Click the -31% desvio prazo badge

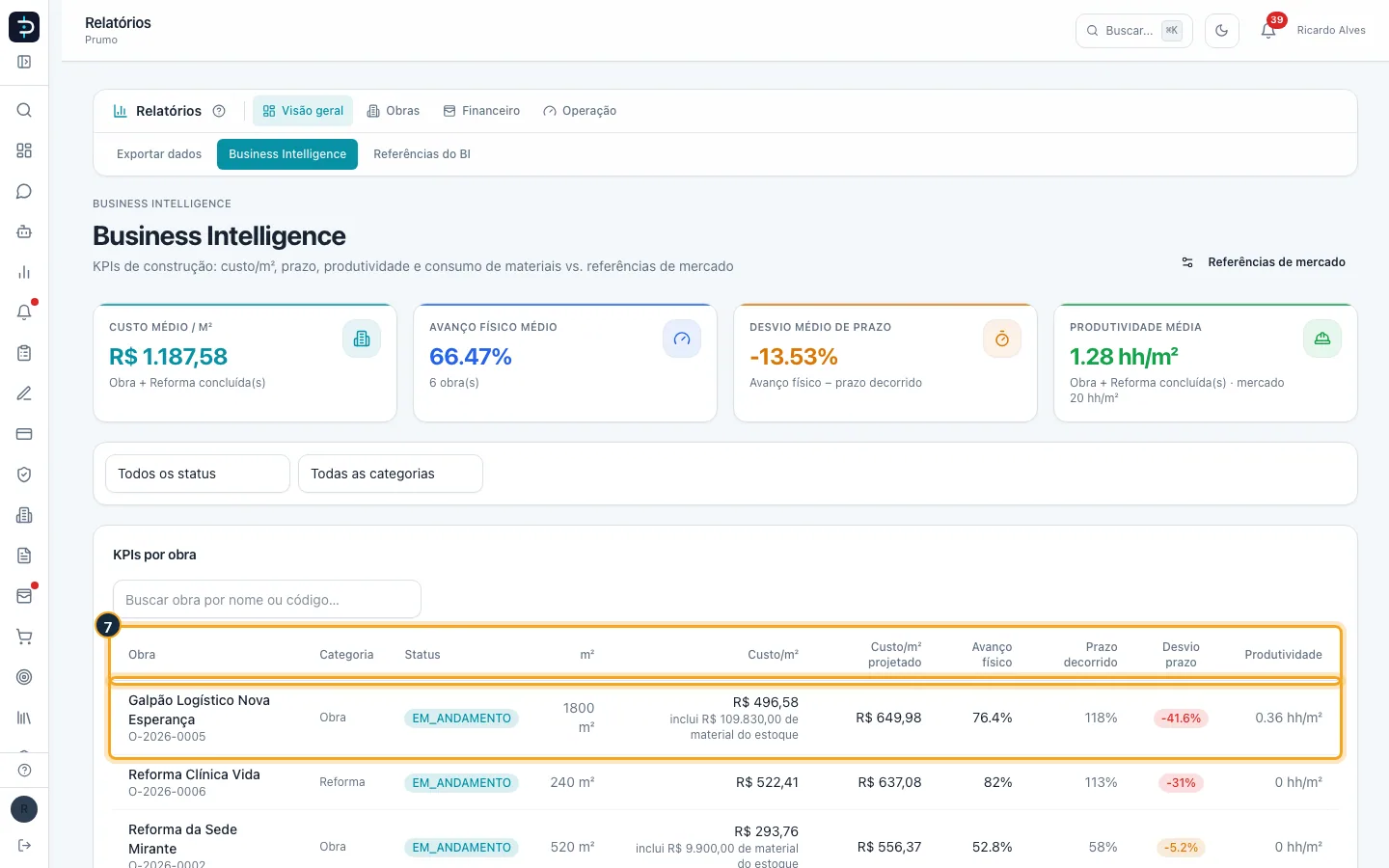point(1181,783)
